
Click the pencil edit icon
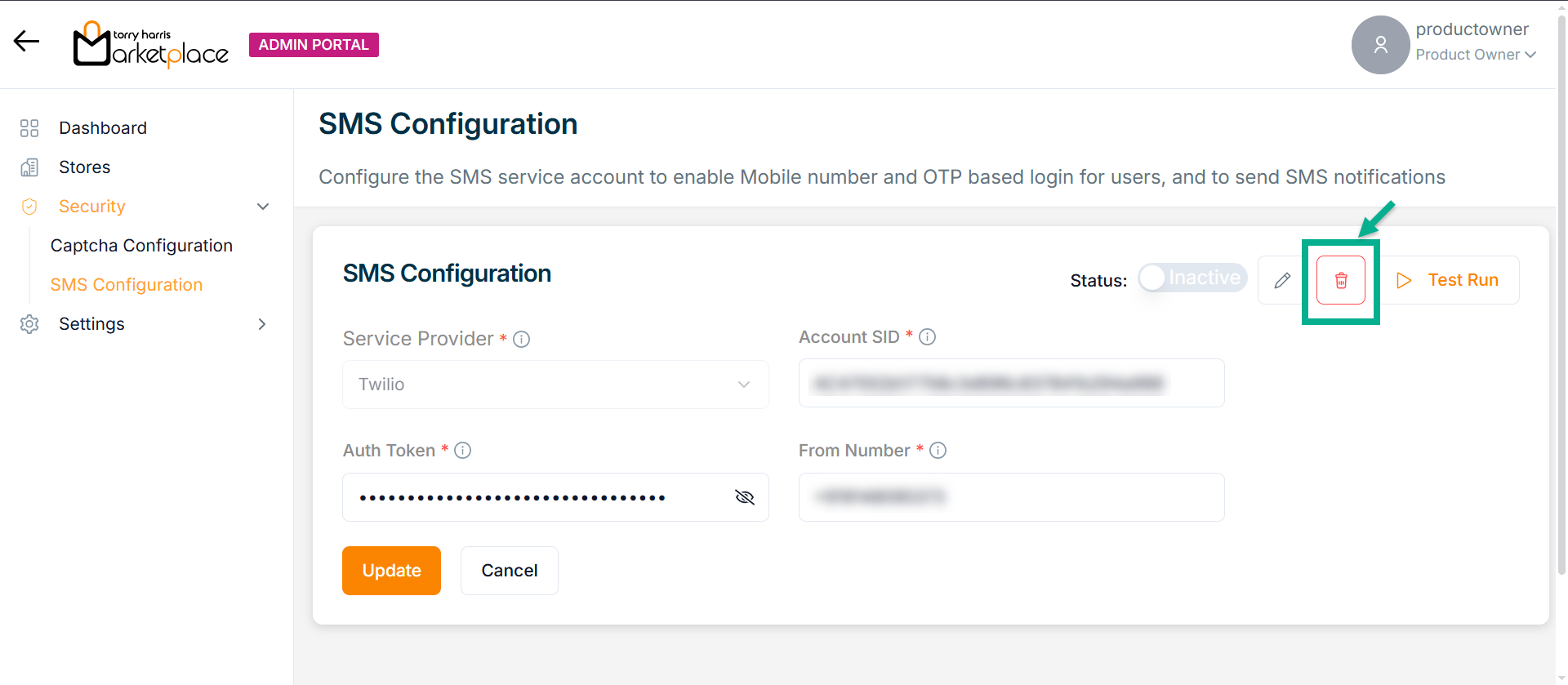(1282, 280)
